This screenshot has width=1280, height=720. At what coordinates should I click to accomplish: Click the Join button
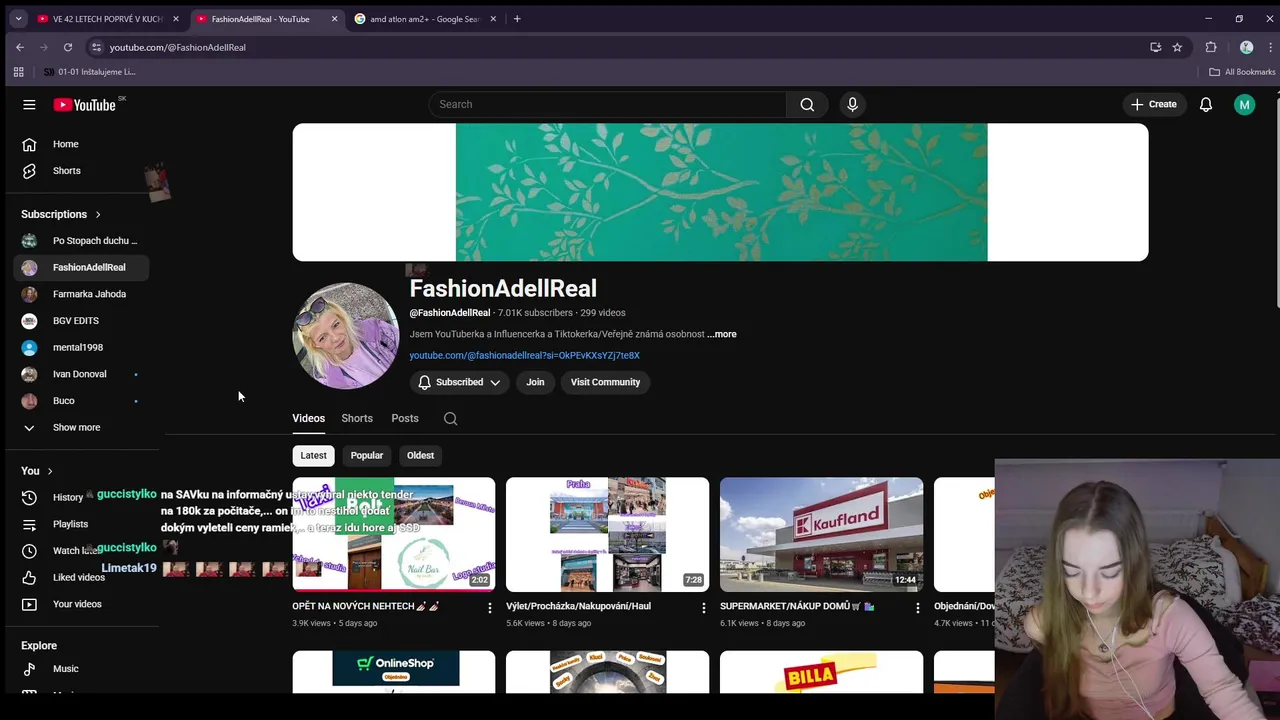point(535,382)
